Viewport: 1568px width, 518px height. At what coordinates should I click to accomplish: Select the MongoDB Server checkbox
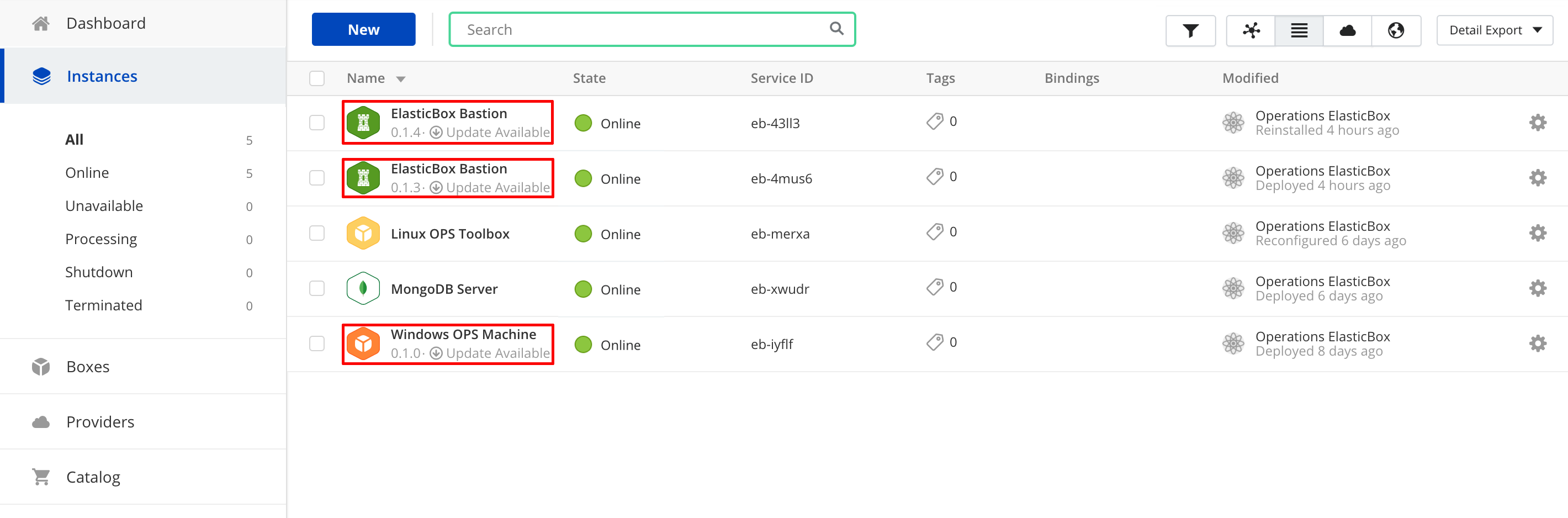click(316, 288)
